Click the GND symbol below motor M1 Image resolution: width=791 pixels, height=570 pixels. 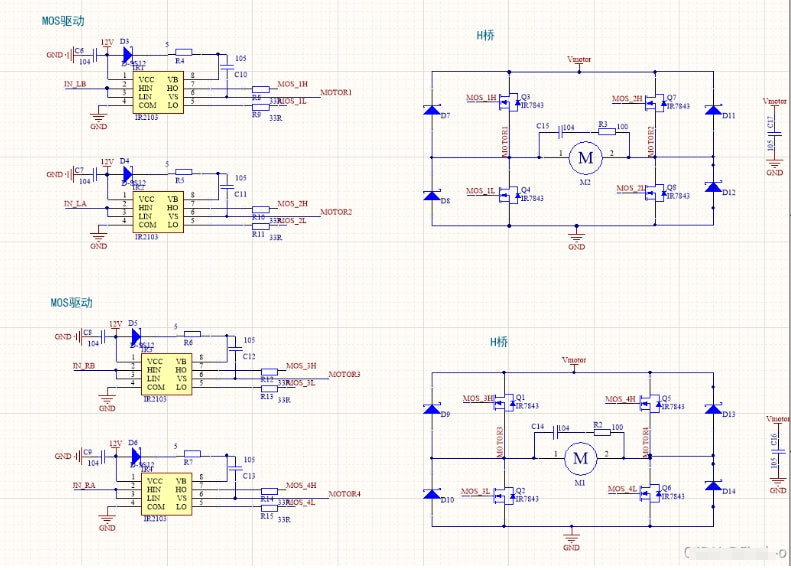[x=572, y=539]
